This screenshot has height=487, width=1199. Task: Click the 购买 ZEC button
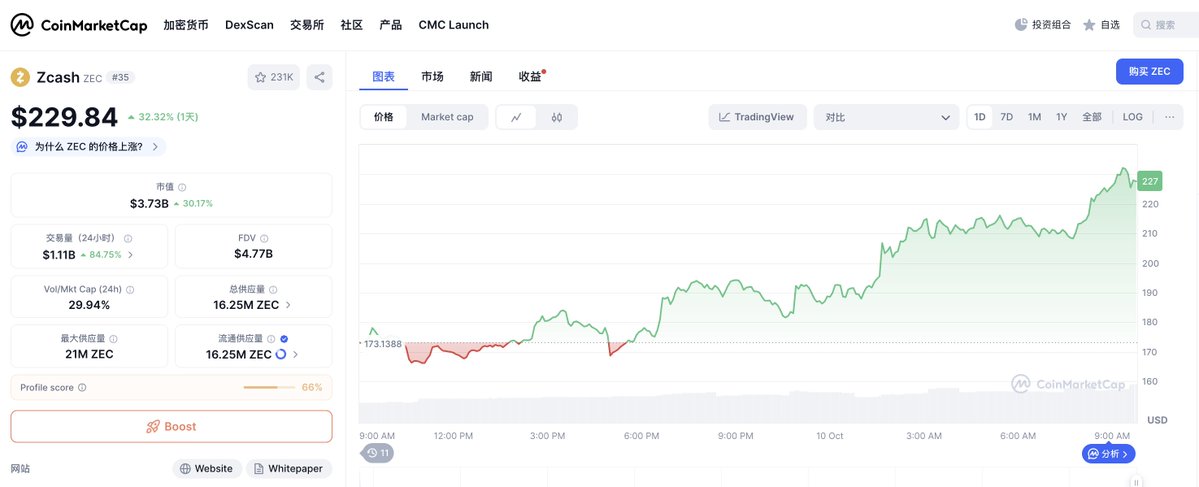click(1149, 72)
